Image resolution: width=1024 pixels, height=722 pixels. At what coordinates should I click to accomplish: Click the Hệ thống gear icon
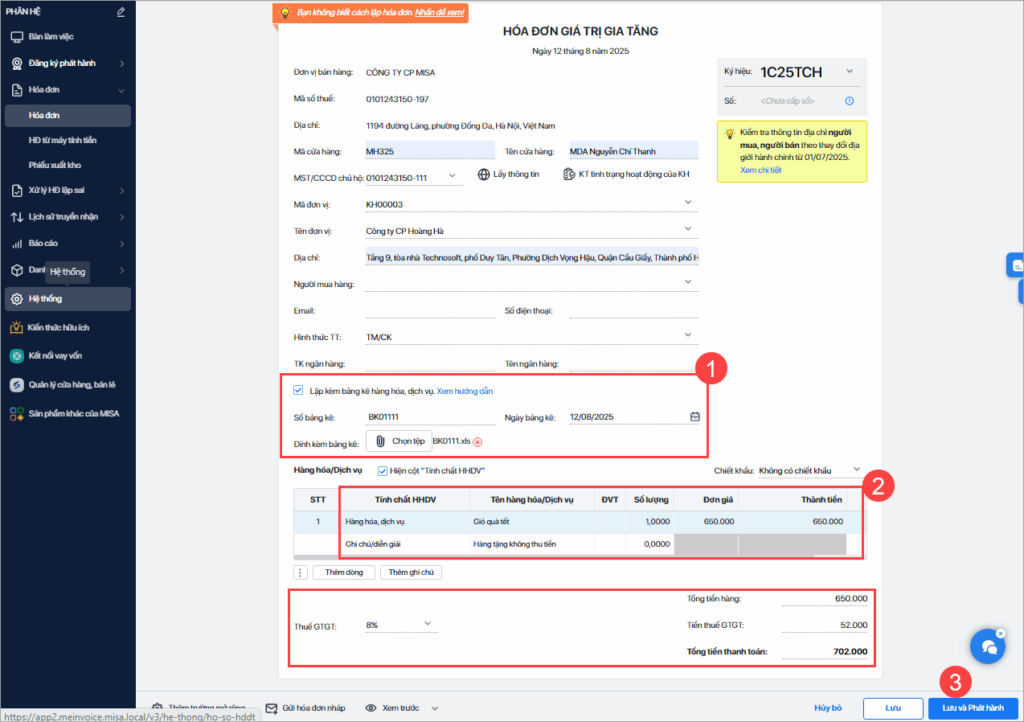click(x=17, y=299)
